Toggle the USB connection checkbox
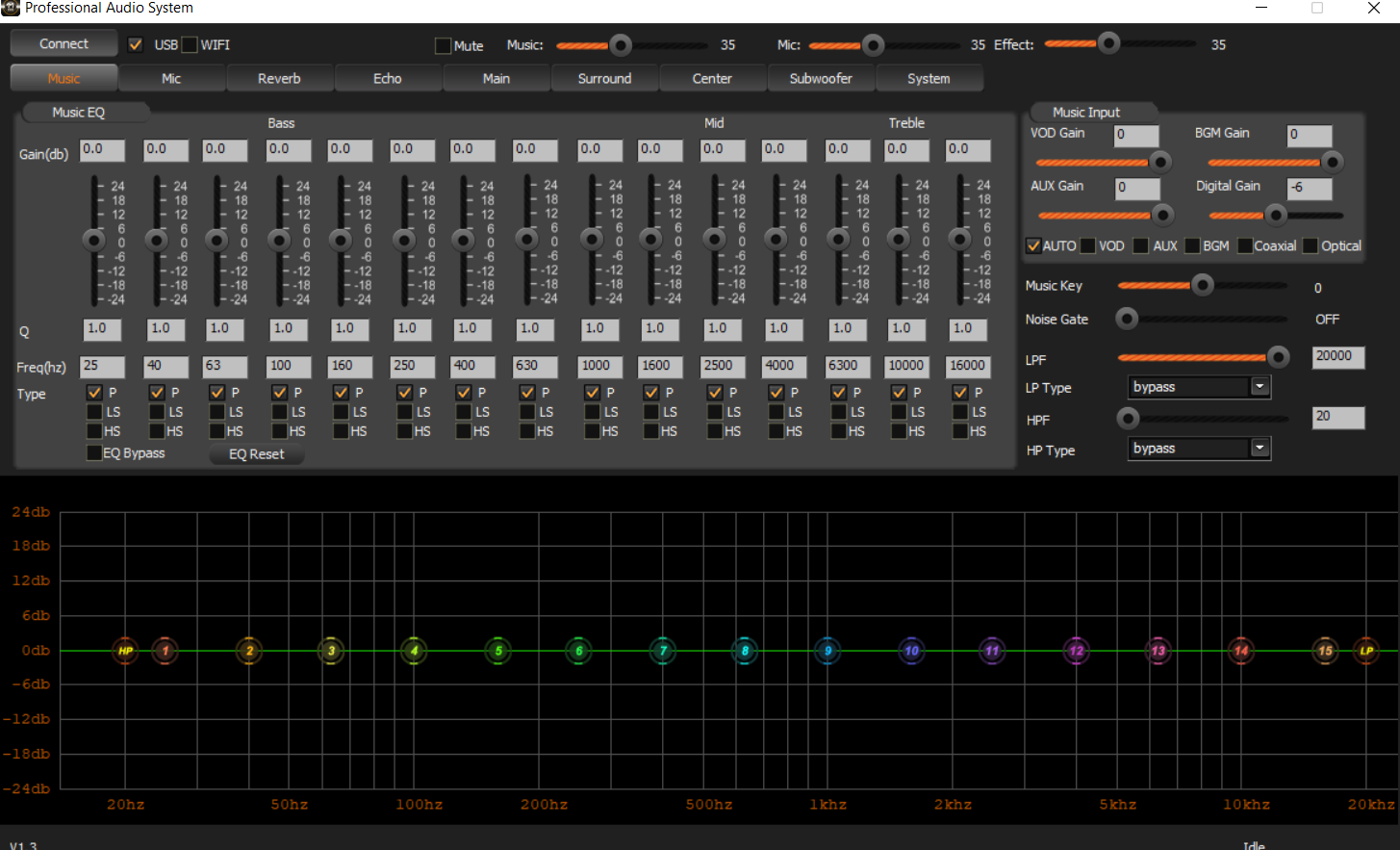This screenshot has height=850, width=1400. pyautogui.click(x=136, y=44)
